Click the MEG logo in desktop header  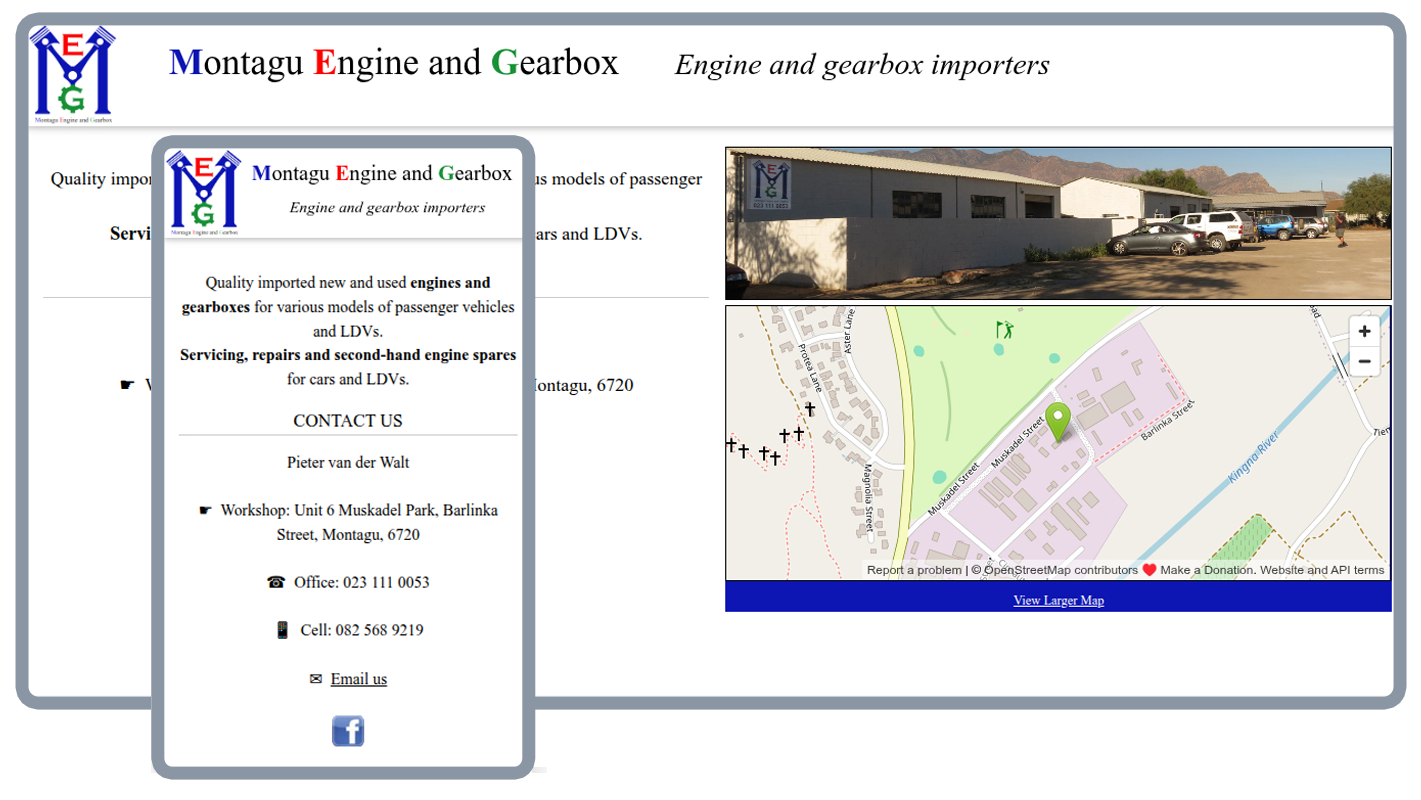point(73,75)
